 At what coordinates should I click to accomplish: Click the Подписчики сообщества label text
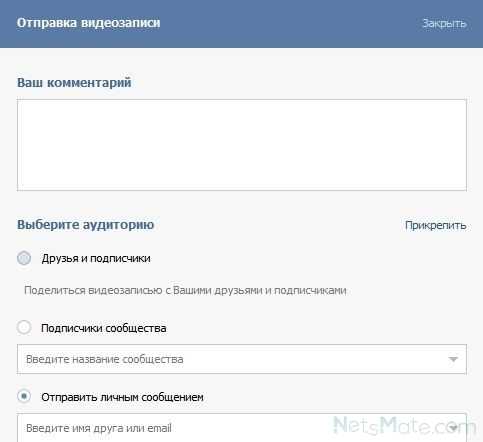pos(104,328)
